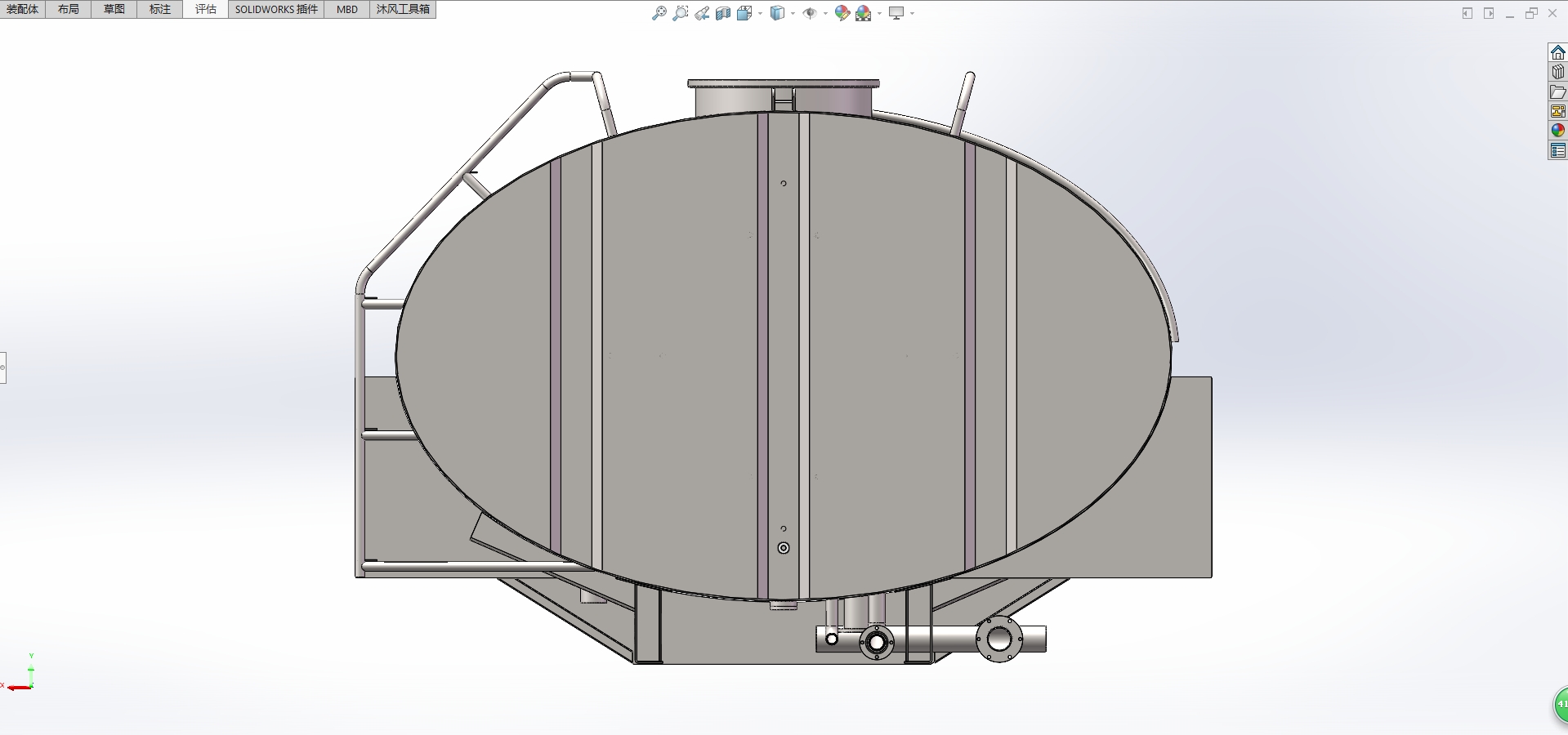Open Appearances, Scenes and Decals pane
Image resolution: width=1568 pixels, height=735 pixels.
click(1558, 131)
